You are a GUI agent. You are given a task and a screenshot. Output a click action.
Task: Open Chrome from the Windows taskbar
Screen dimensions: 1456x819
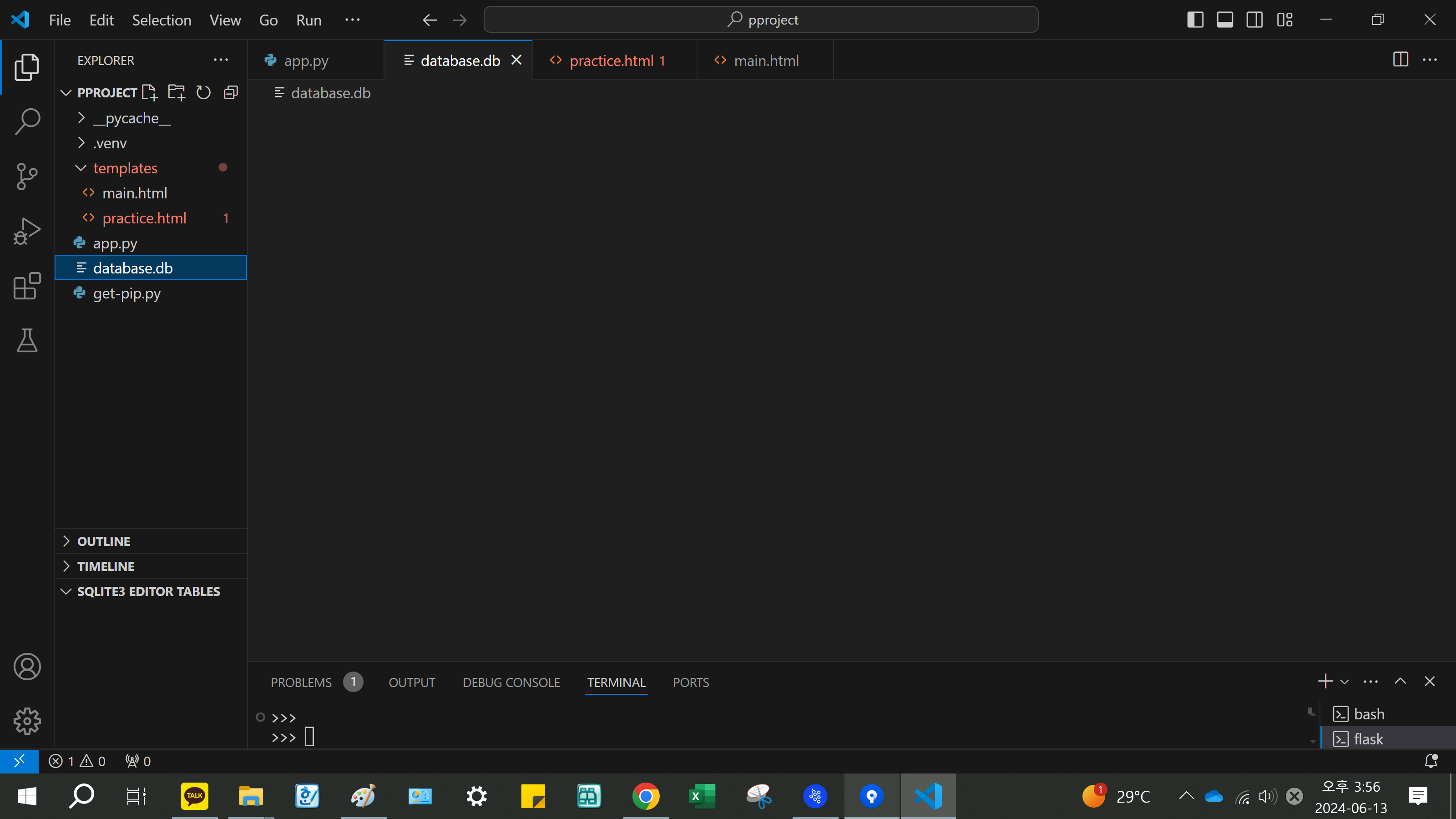(646, 796)
